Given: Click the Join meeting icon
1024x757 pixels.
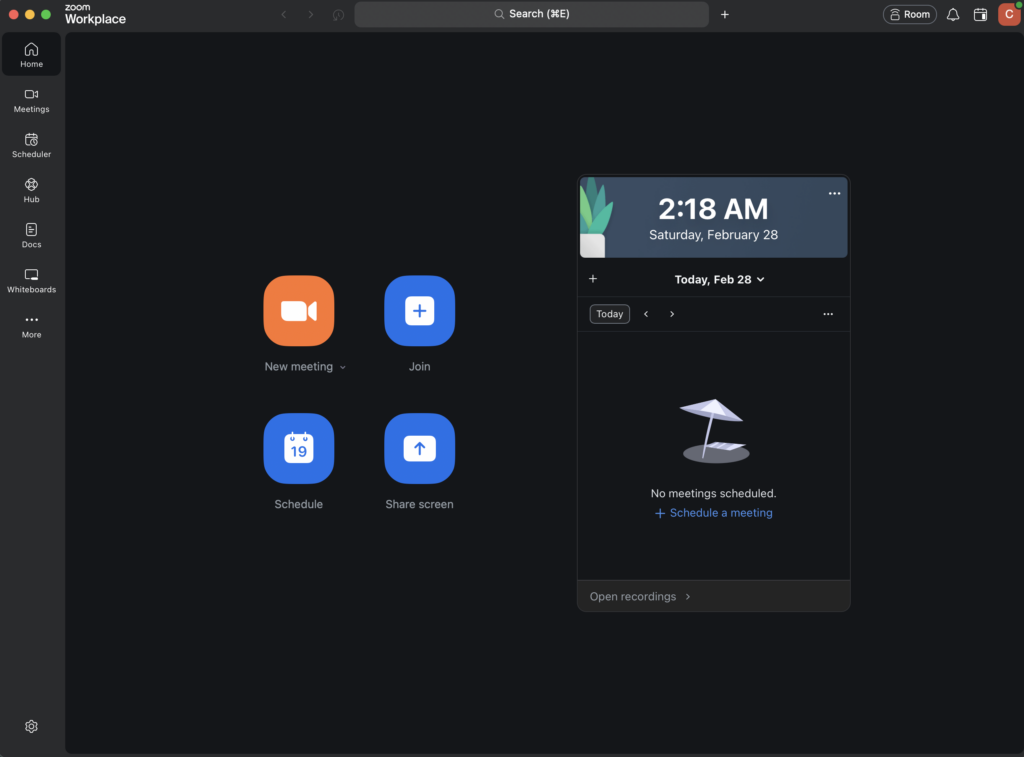Looking at the screenshot, I should (x=419, y=311).
